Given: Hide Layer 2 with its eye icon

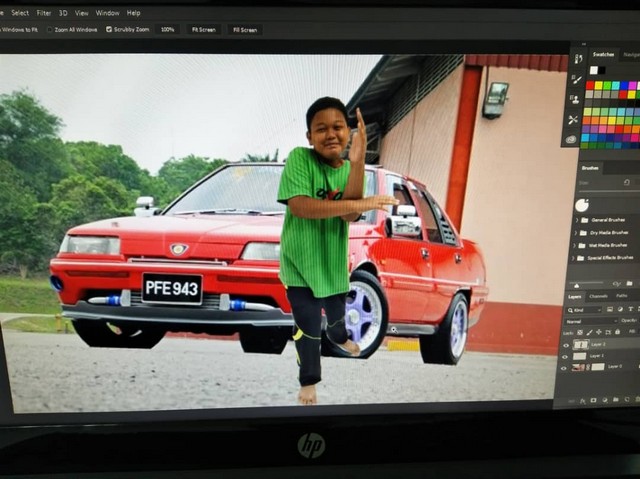Looking at the screenshot, I should pos(566,344).
